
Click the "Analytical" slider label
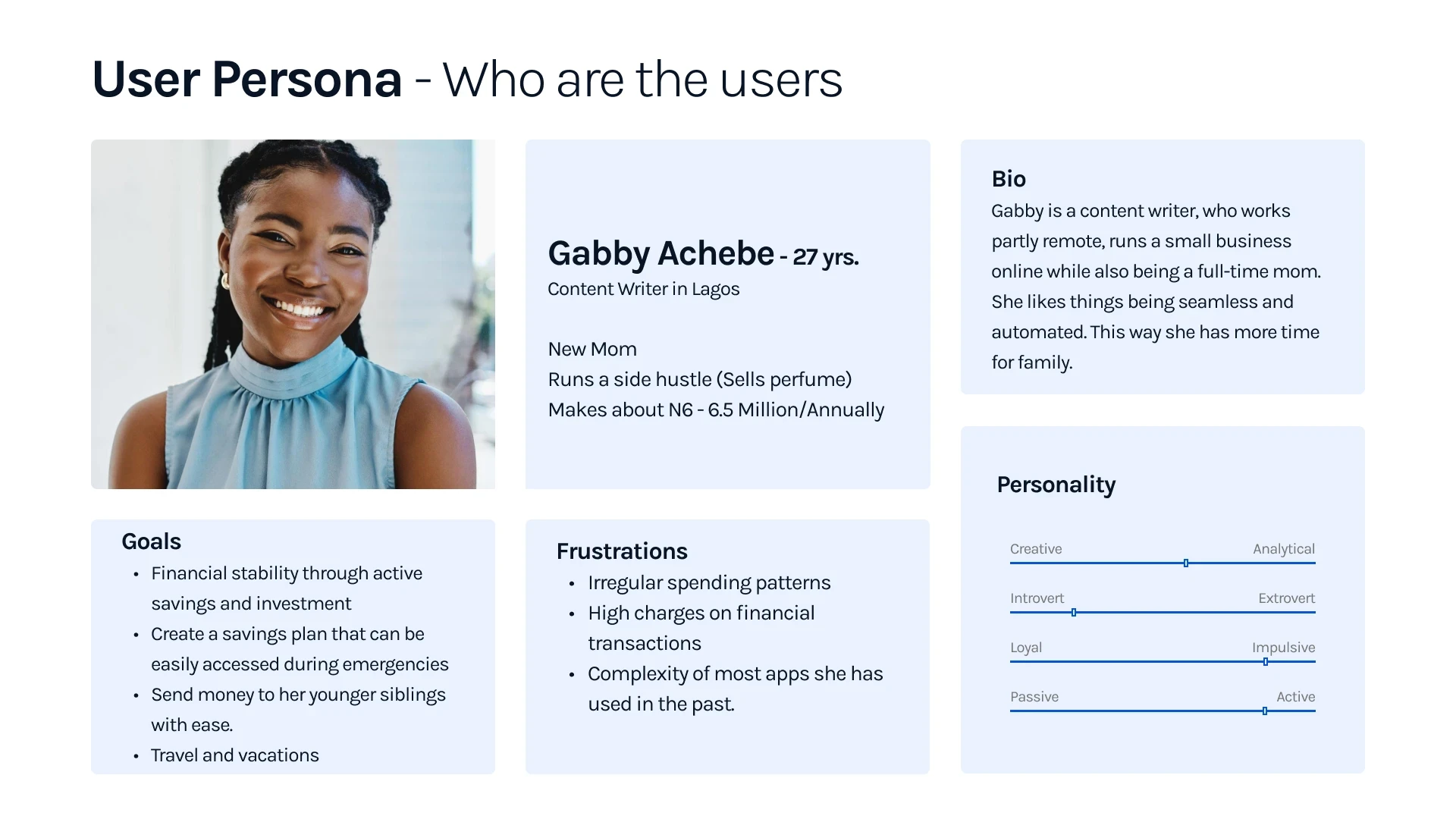(x=1283, y=549)
